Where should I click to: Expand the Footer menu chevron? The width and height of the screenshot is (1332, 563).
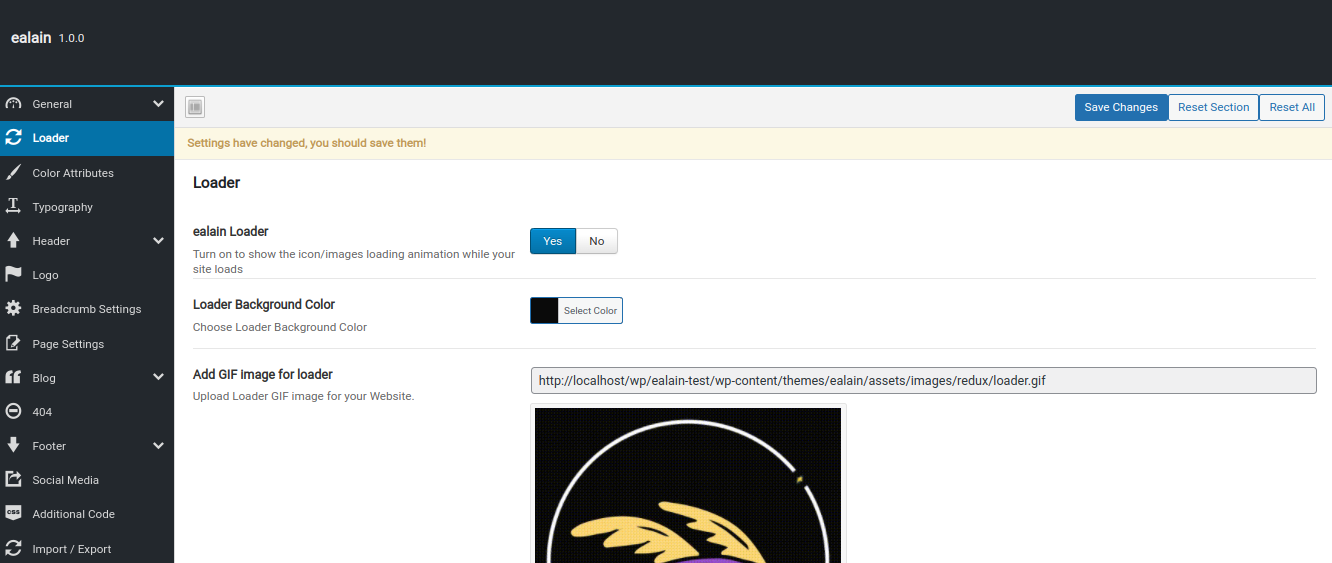(158, 445)
